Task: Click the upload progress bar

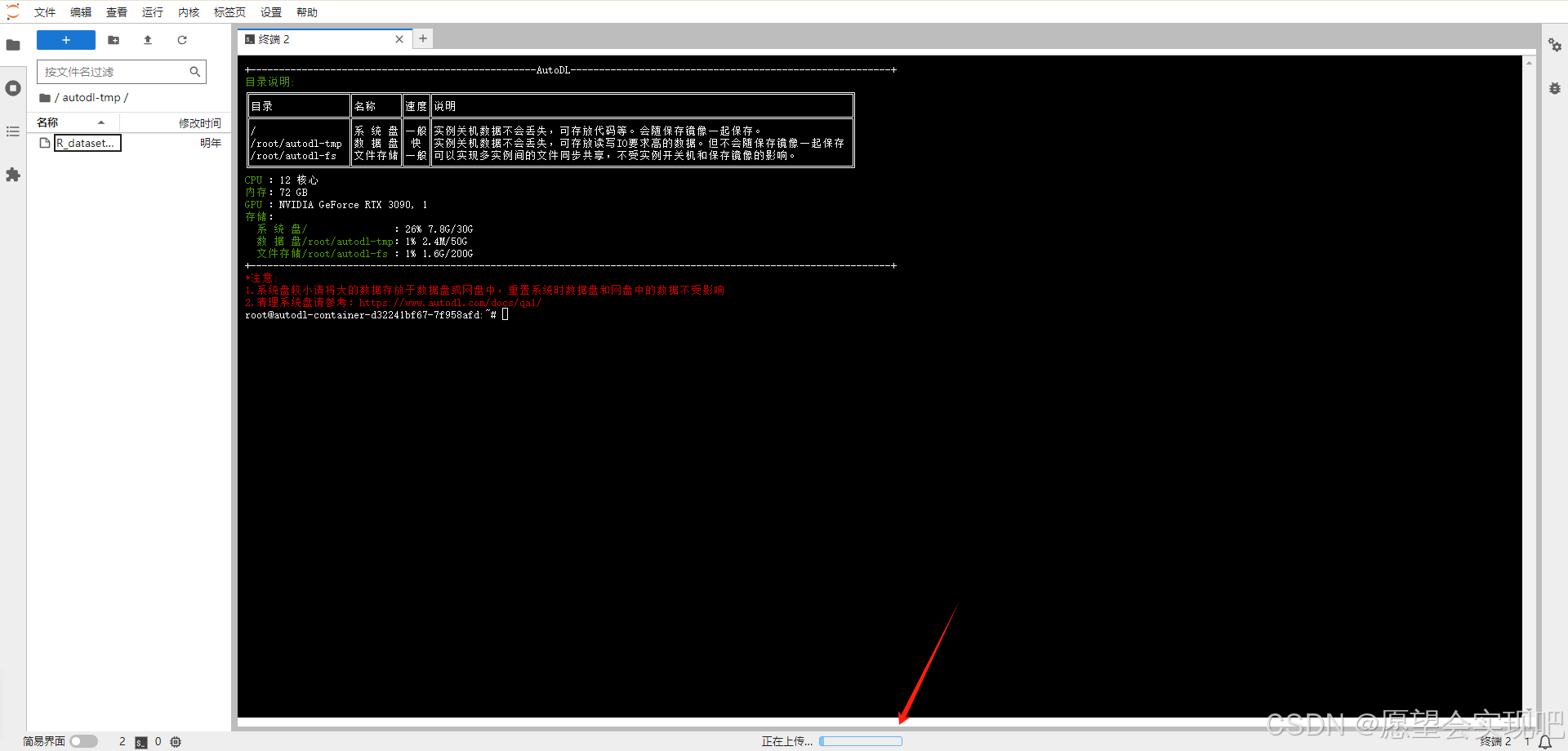Action: coord(861,741)
